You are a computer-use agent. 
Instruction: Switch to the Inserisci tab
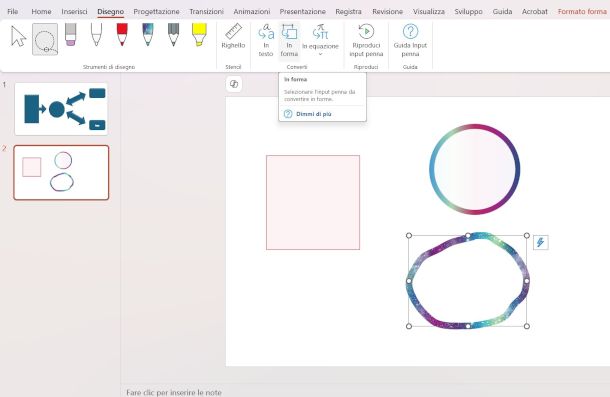click(x=74, y=12)
